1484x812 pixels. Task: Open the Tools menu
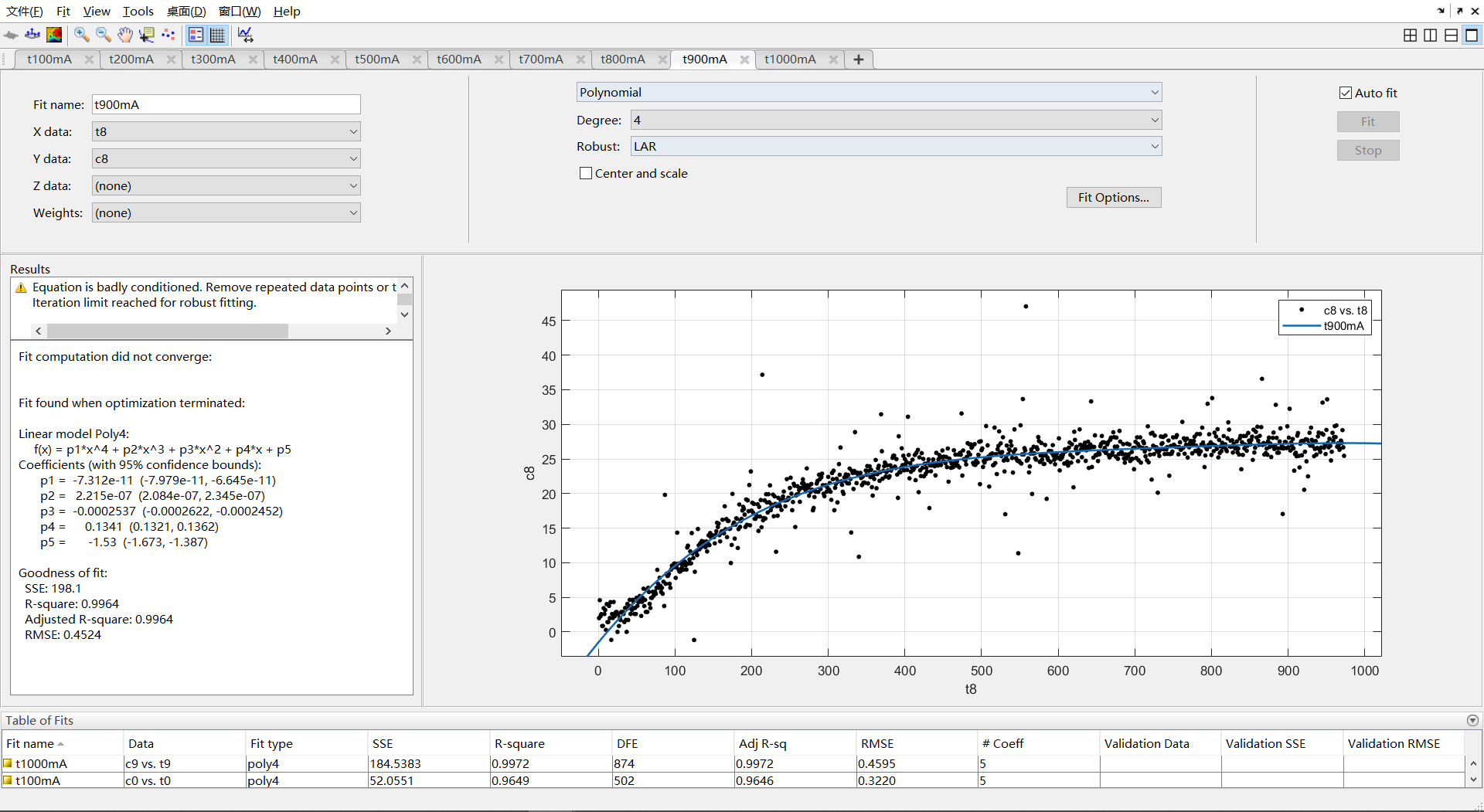tap(138, 11)
